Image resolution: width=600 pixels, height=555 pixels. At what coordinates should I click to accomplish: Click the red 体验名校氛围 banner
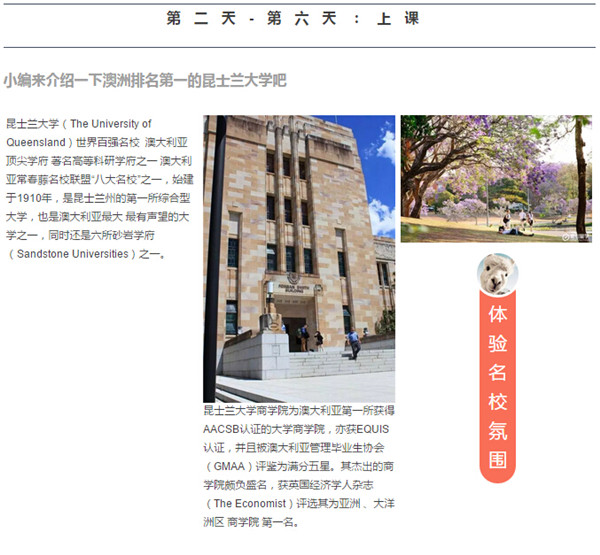tap(498, 385)
